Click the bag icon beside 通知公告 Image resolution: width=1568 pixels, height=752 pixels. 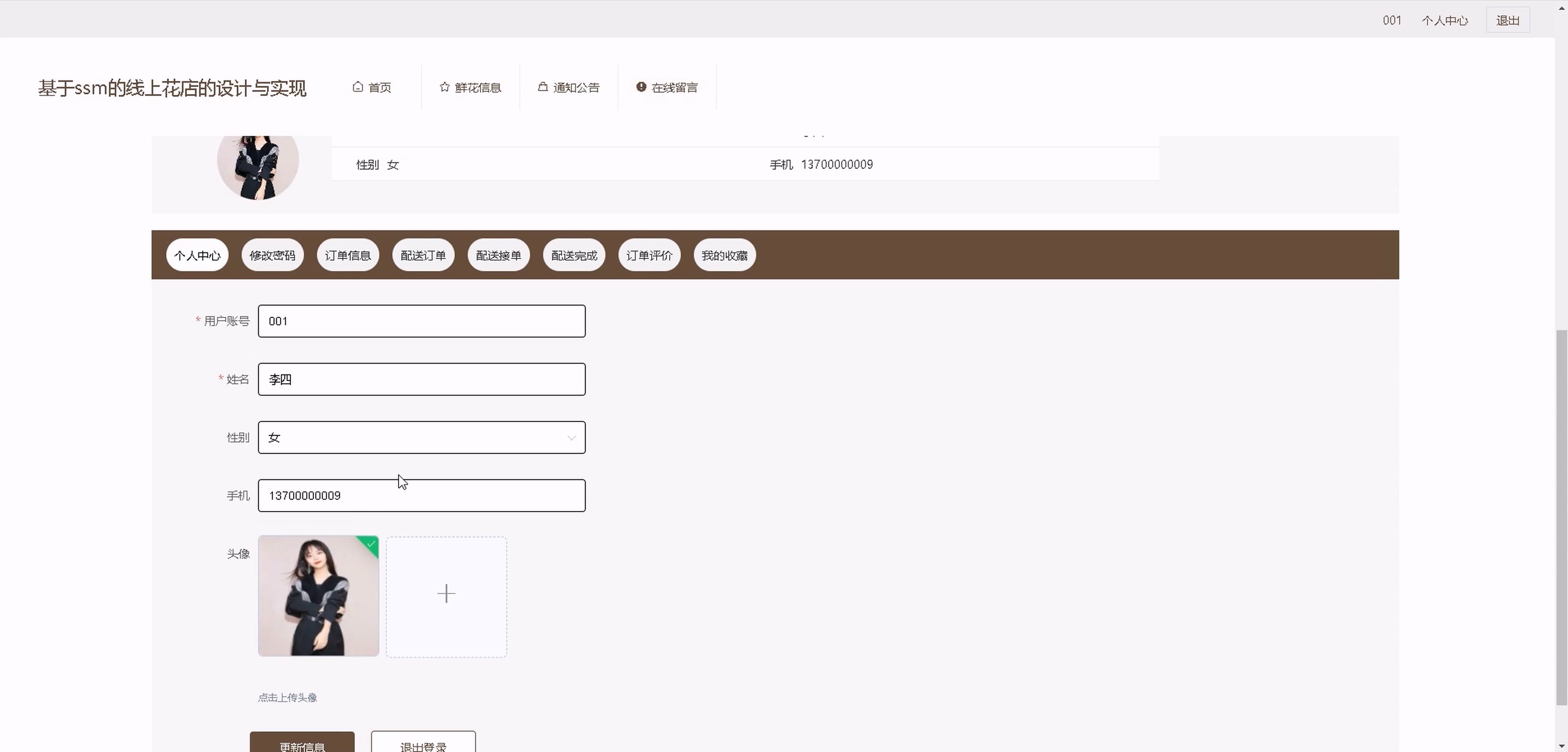pyautogui.click(x=542, y=87)
